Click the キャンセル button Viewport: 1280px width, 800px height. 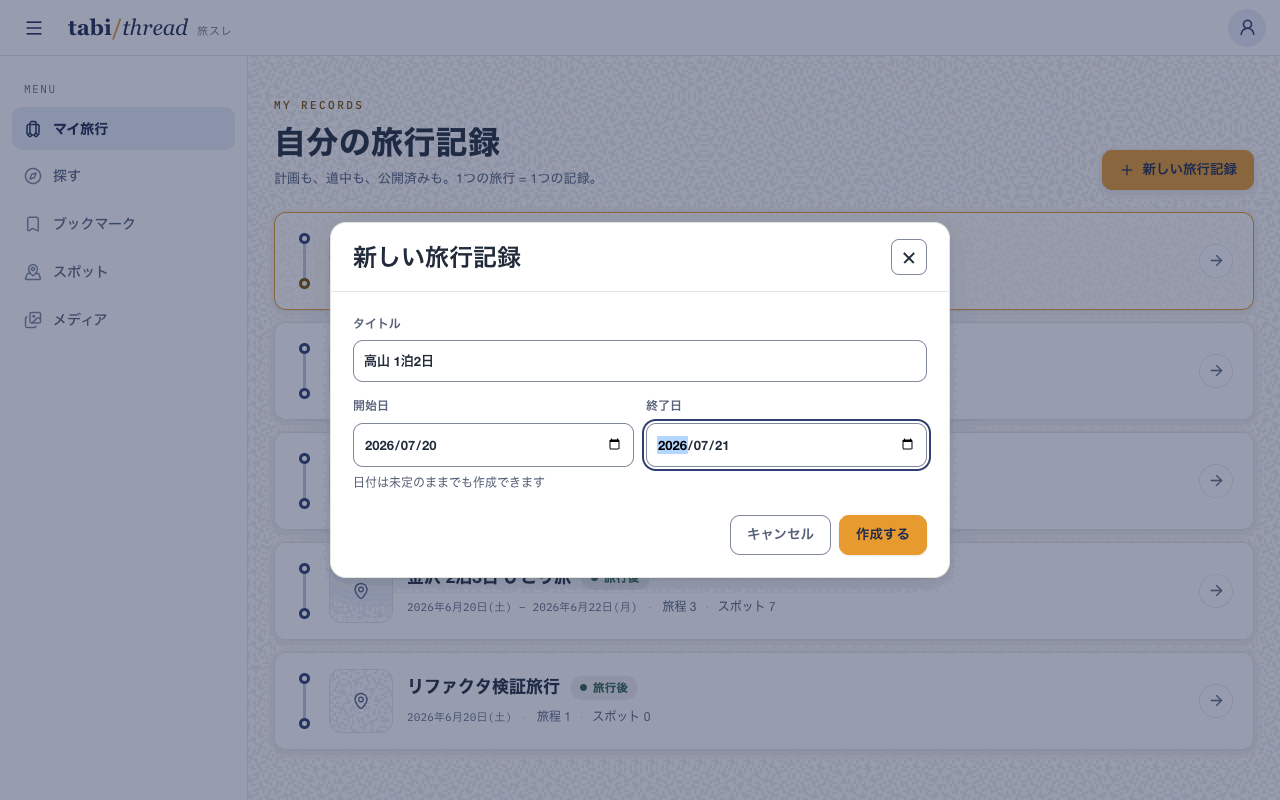tap(780, 535)
